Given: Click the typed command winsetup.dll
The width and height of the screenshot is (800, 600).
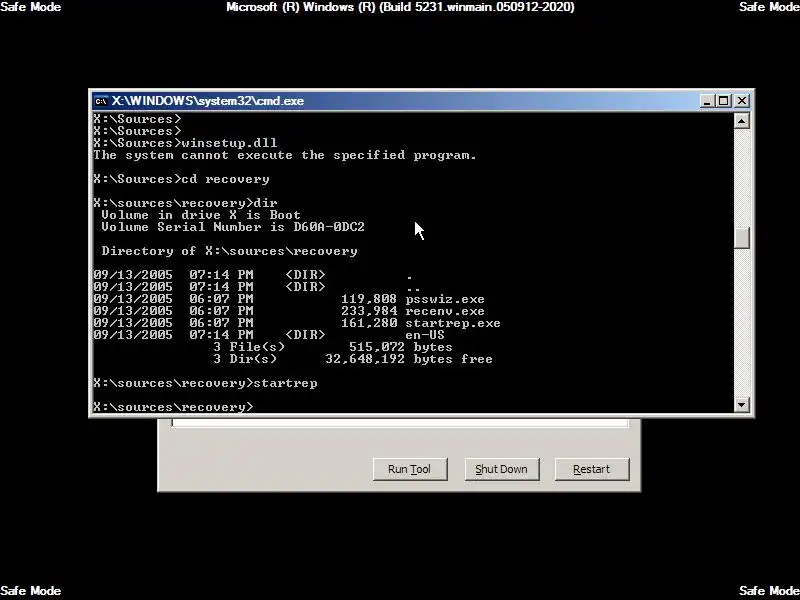Looking at the screenshot, I should 230,143.
